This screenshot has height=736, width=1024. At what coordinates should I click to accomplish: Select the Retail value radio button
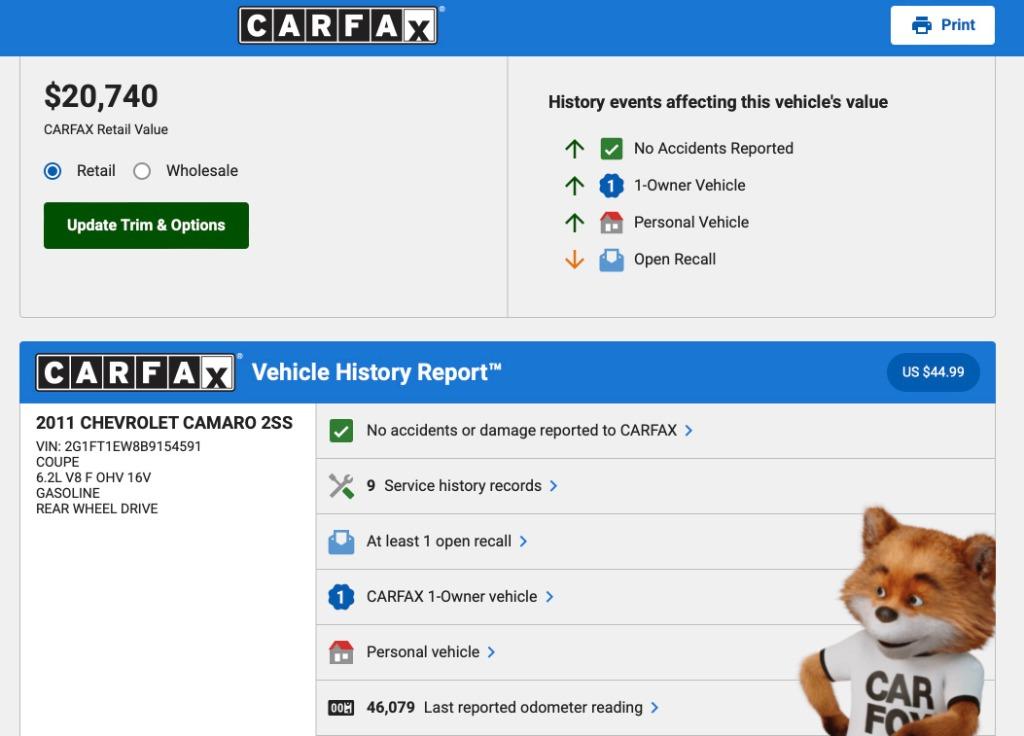[52, 171]
